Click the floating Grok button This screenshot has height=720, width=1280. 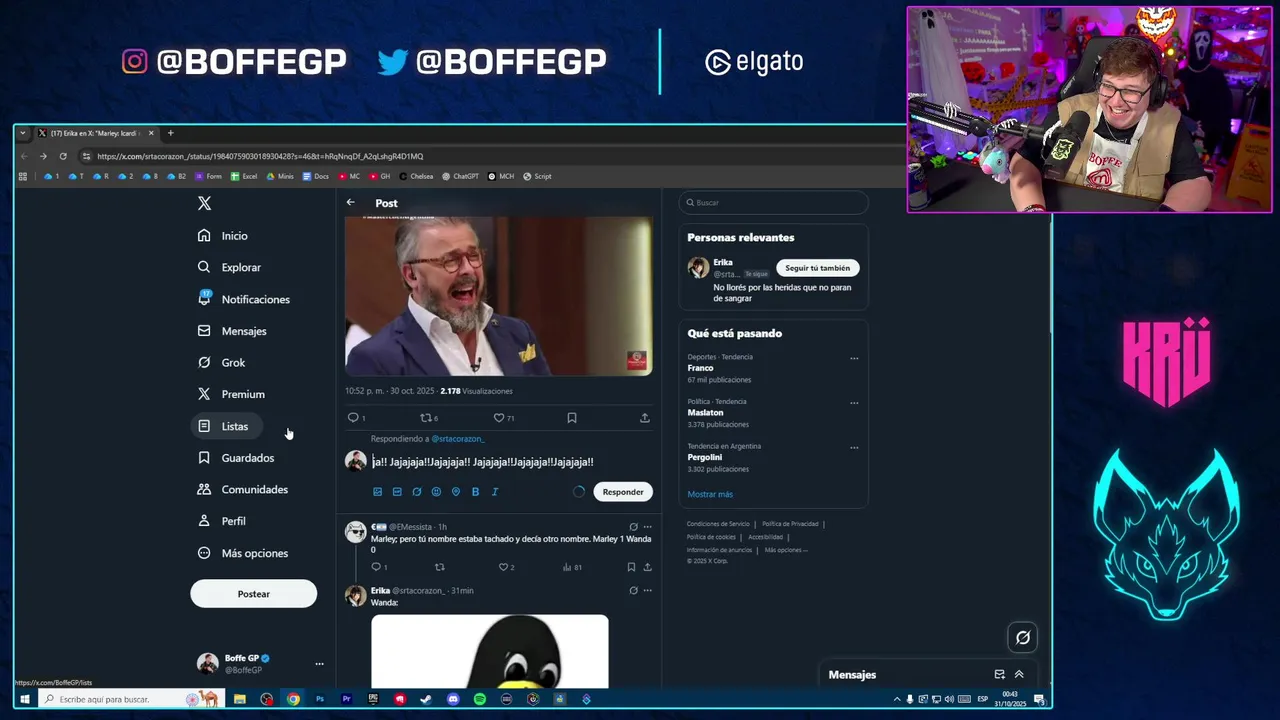(x=1022, y=637)
